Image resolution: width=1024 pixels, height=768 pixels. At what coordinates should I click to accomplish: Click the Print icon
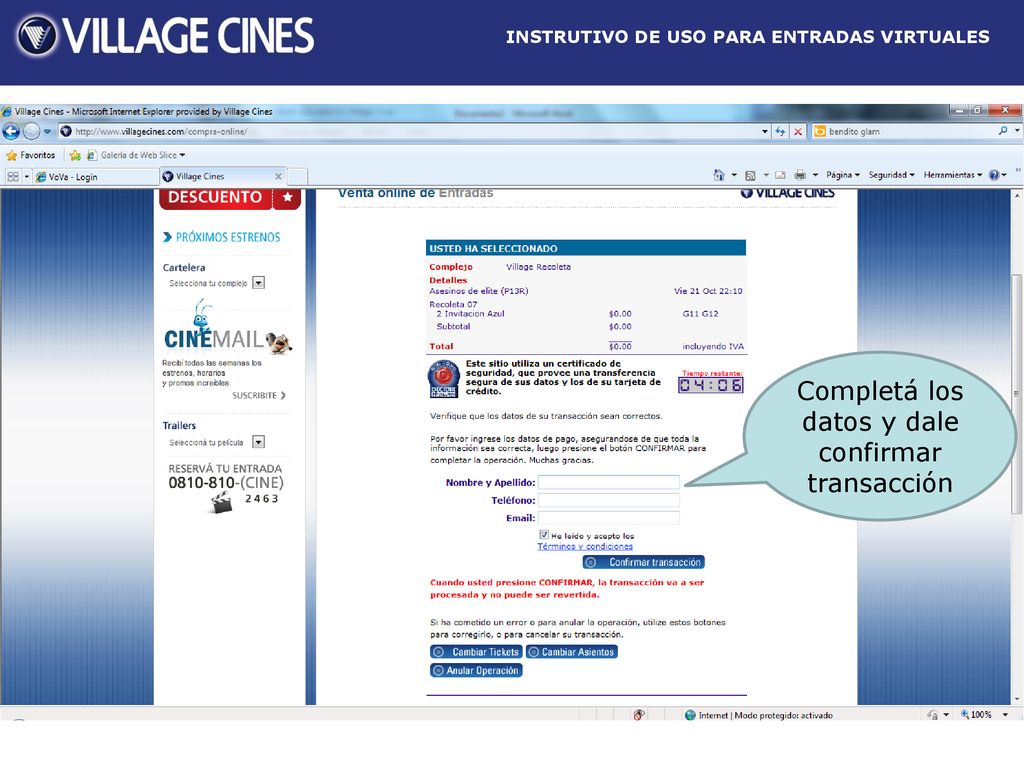800,175
